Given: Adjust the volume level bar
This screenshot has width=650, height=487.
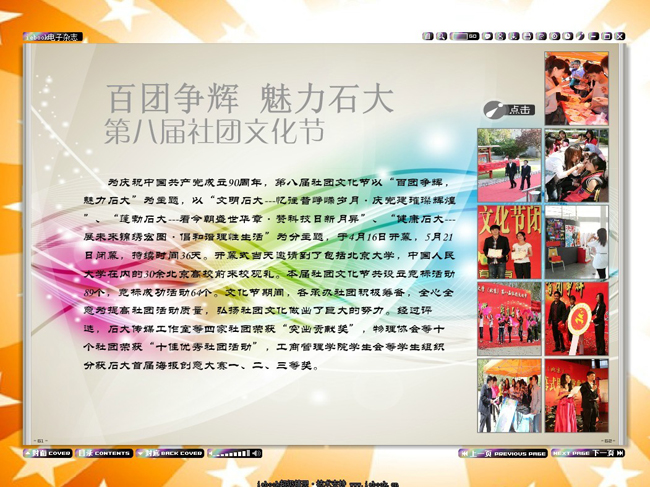Looking at the screenshot, I should tap(232, 453).
